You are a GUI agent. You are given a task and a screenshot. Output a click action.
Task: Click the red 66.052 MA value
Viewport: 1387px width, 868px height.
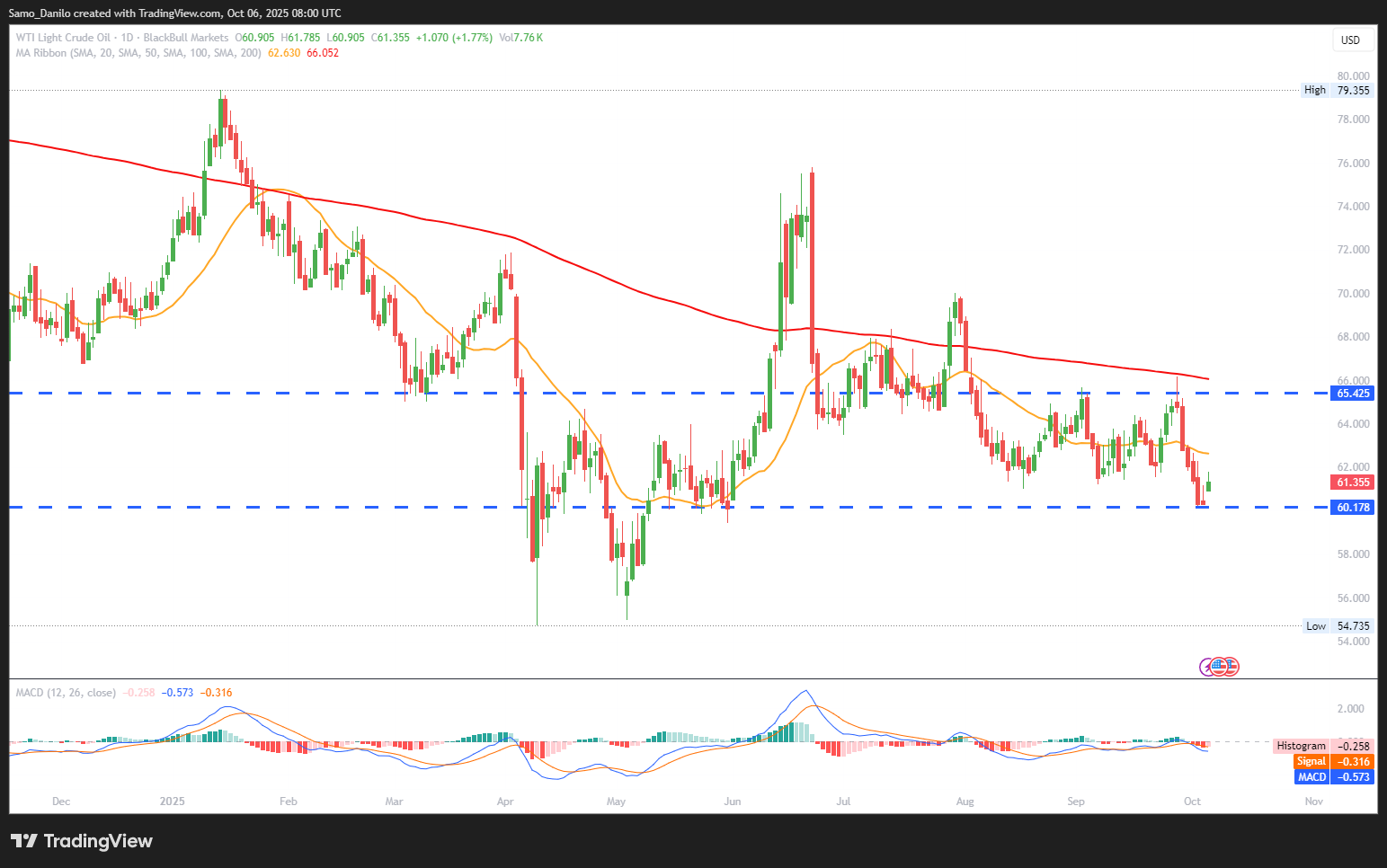pyautogui.click(x=323, y=53)
